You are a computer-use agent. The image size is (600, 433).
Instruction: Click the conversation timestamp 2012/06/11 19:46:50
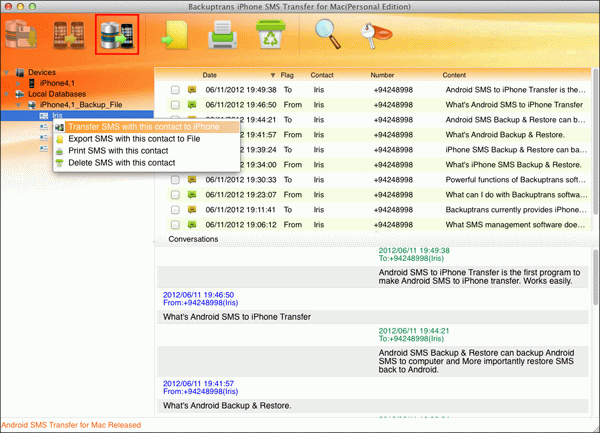tap(198, 295)
